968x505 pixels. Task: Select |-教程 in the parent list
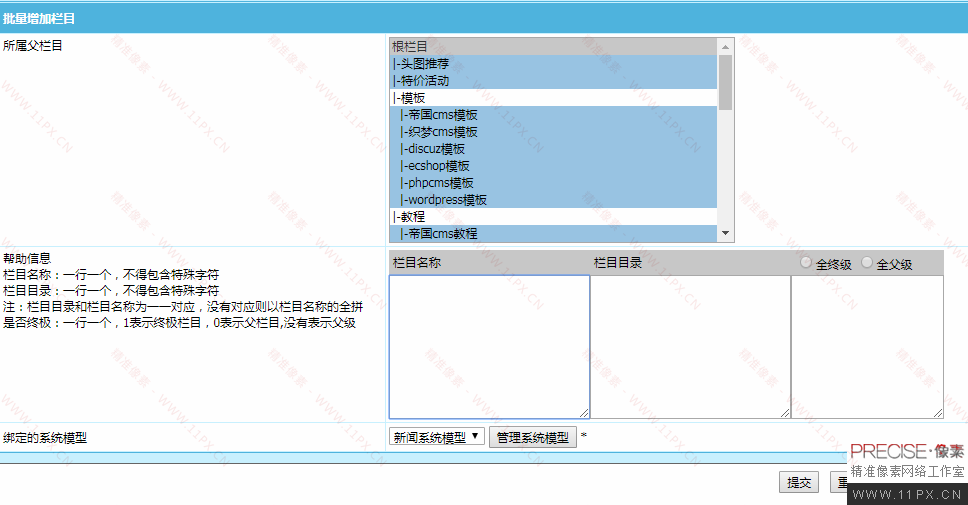[553, 217]
